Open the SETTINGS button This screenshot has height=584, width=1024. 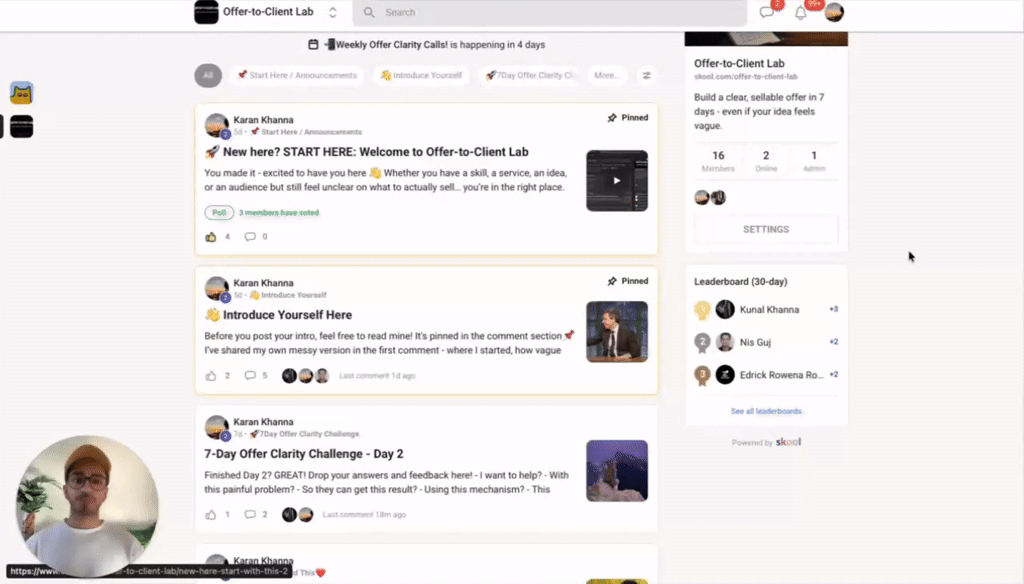tap(766, 229)
